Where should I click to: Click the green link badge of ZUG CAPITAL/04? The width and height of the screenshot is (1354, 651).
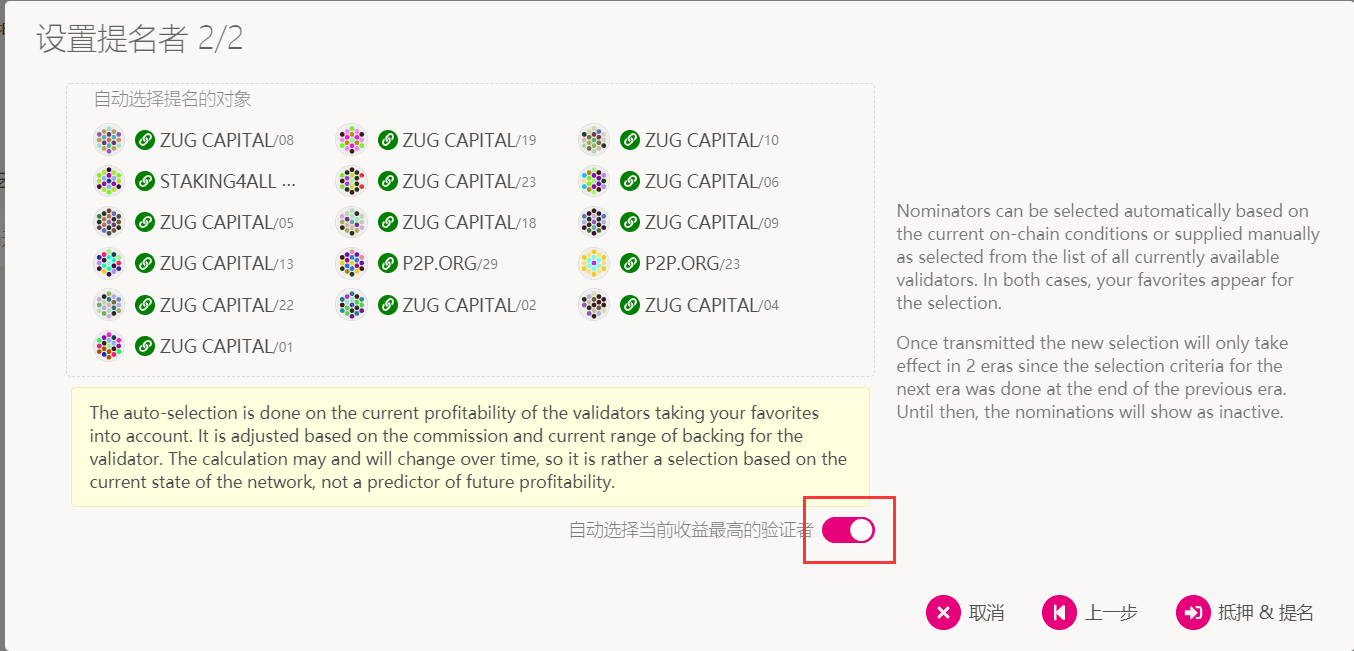tap(630, 305)
